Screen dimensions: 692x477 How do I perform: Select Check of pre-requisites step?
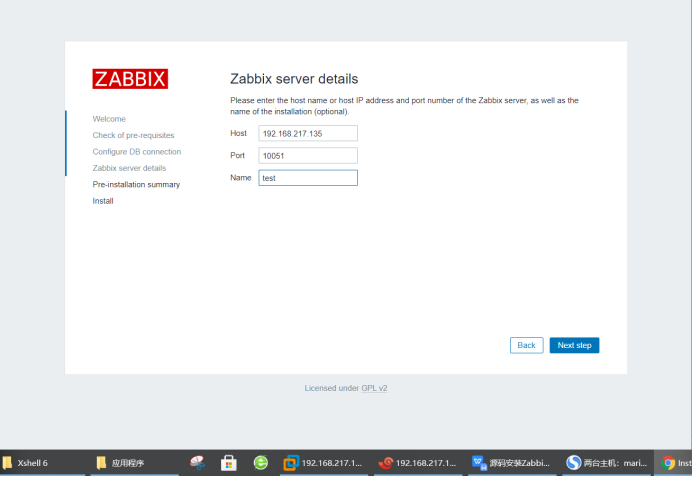pos(133,135)
